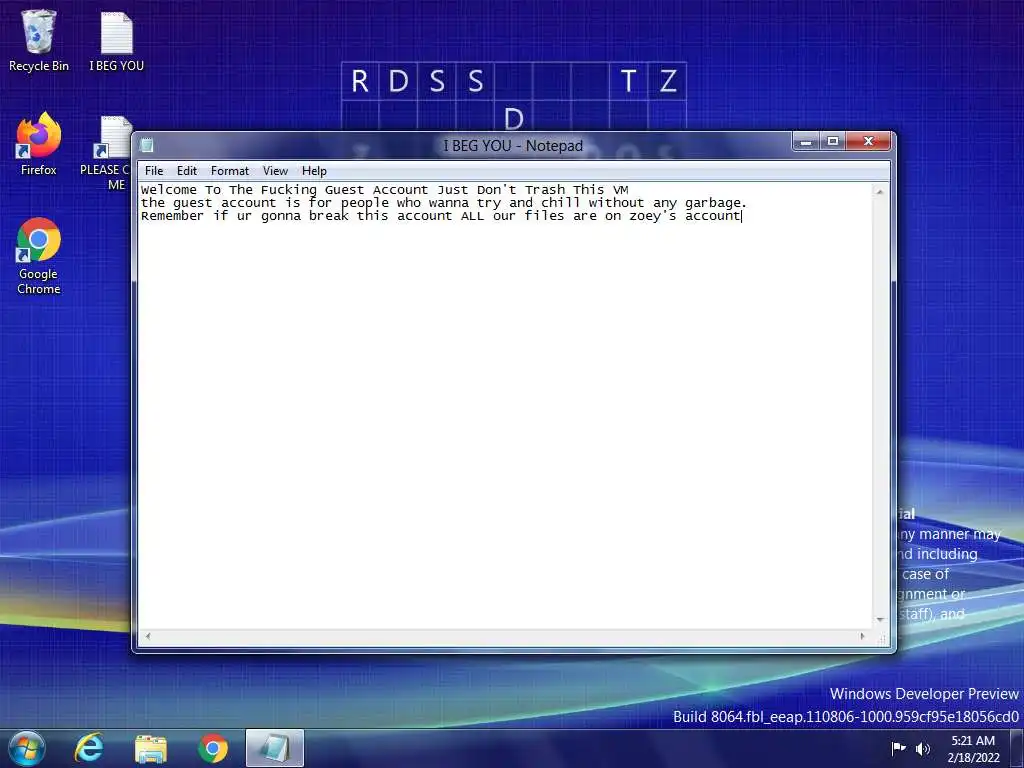The height and width of the screenshot is (768, 1024).
Task: Launch Chrome from the taskbar
Action: pos(212,748)
